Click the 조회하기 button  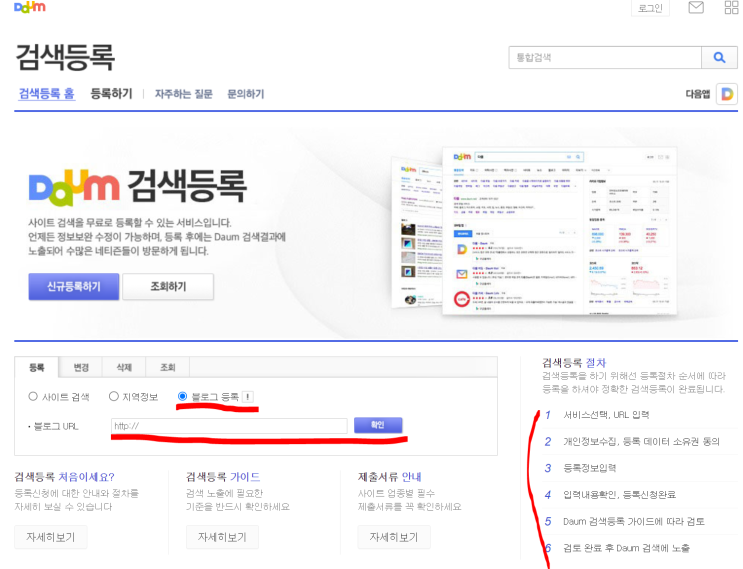point(168,287)
